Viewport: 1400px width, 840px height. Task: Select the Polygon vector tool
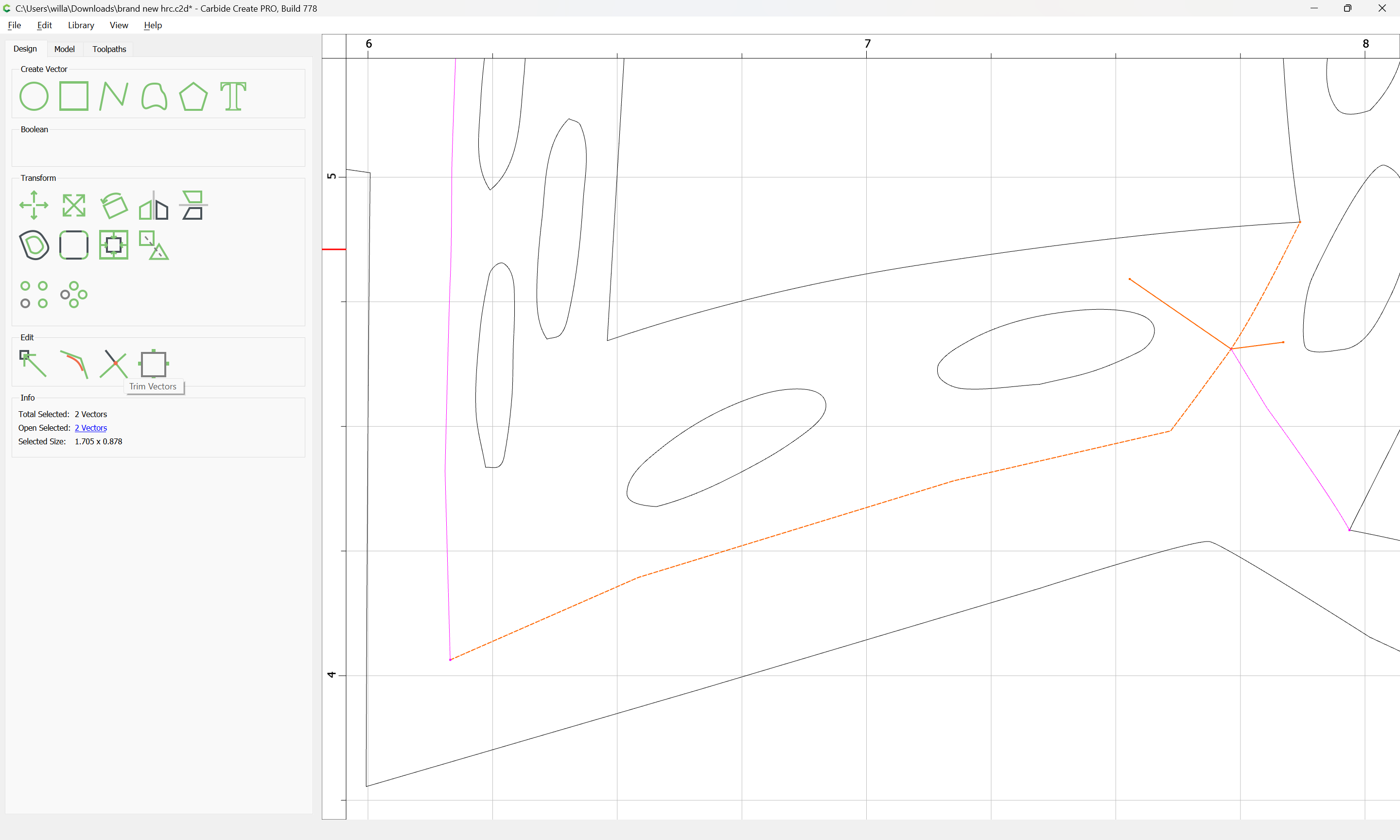[193, 96]
